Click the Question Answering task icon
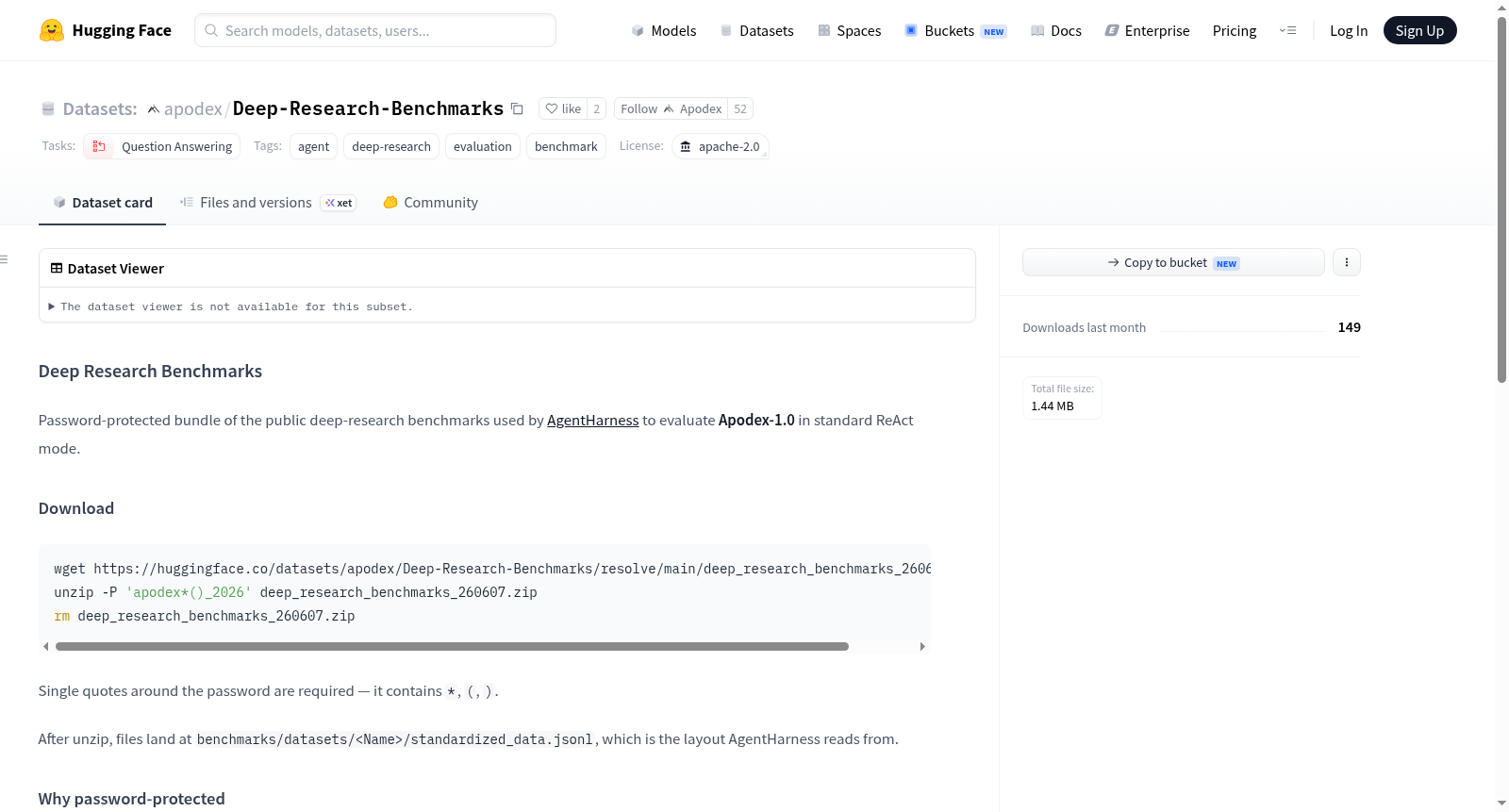1509x812 pixels. point(99,146)
